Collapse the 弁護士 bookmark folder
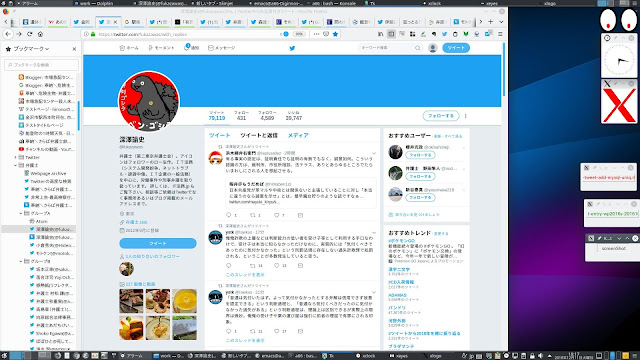The width and height of the screenshot is (640, 360). 16,165
